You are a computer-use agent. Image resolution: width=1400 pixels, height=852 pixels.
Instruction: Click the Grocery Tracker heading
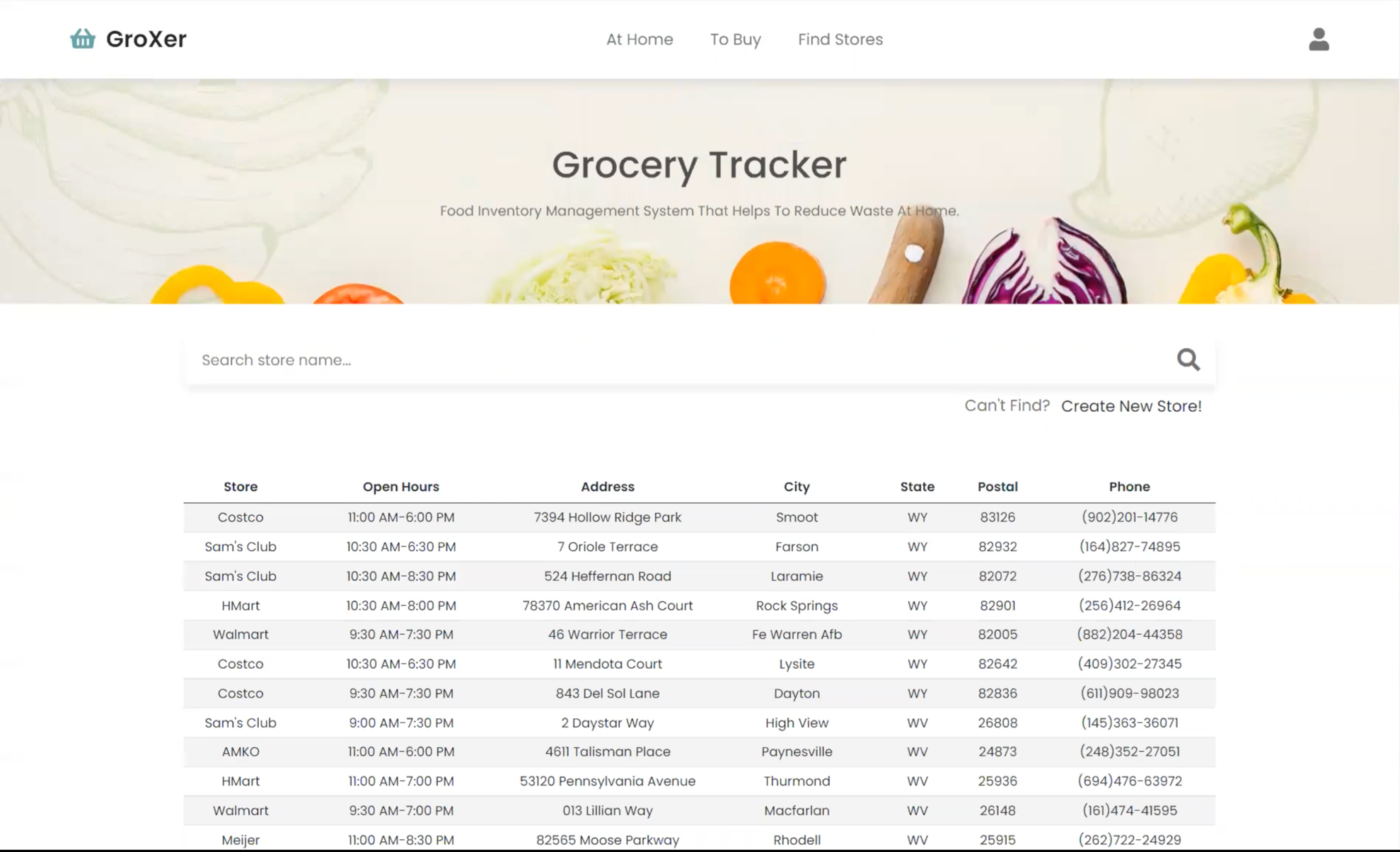[699, 165]
